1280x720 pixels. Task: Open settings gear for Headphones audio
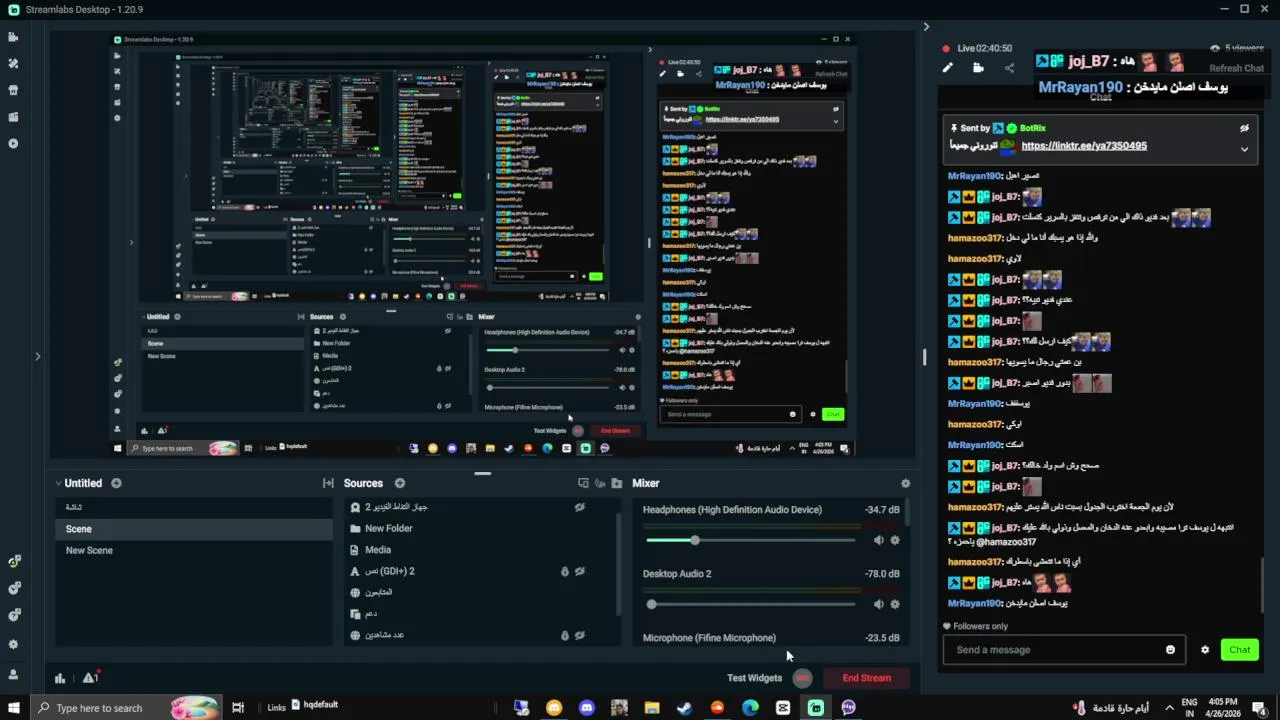[895, 540]
